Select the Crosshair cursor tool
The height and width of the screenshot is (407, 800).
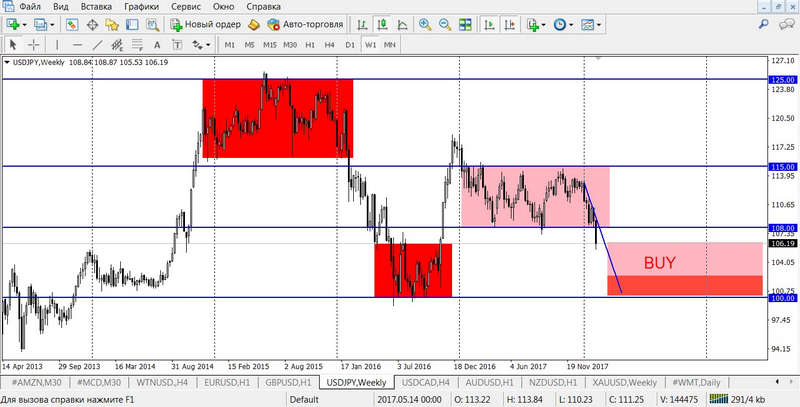(x=33, y=45)
